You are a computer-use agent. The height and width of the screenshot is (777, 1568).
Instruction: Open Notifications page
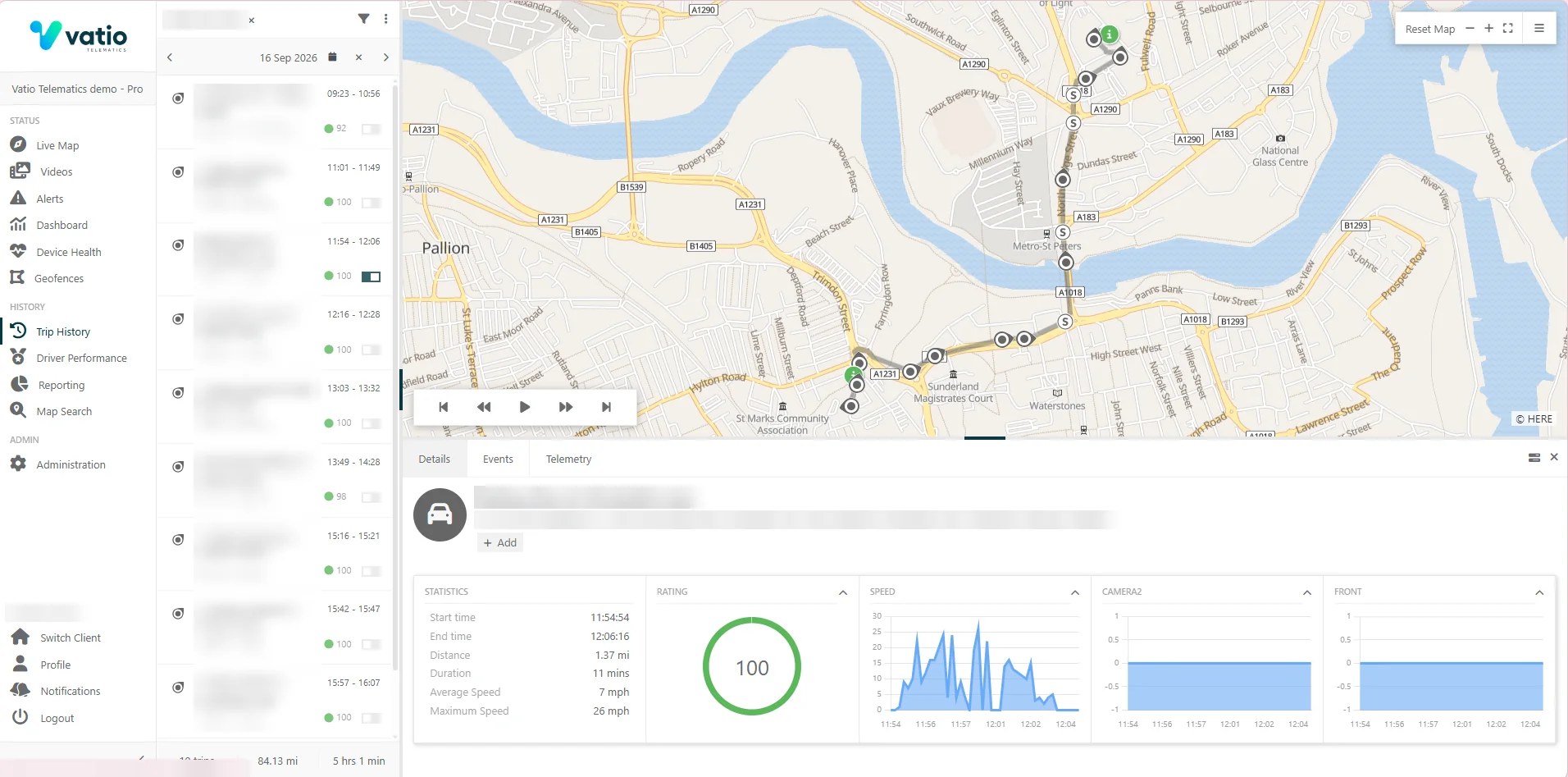tap(70, 691)
